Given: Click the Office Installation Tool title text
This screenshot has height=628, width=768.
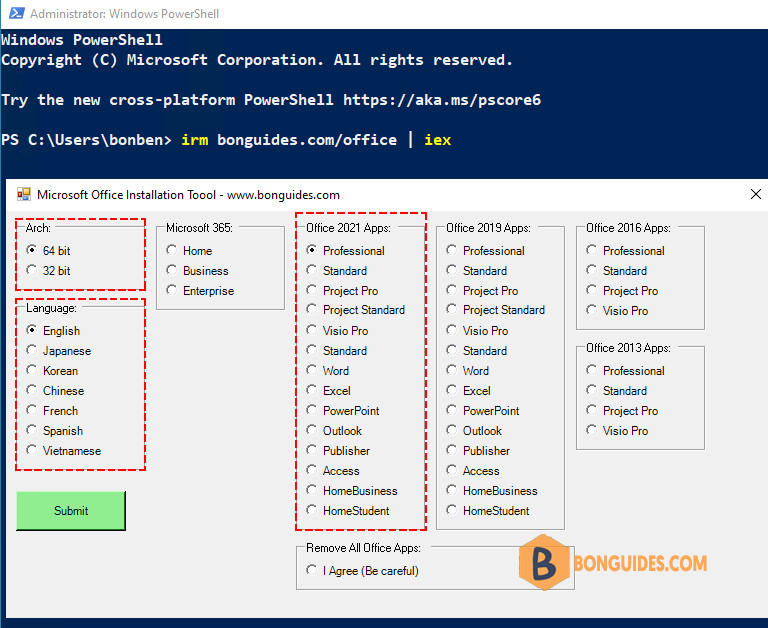Looking at the screenshot, I should [188, 195].
